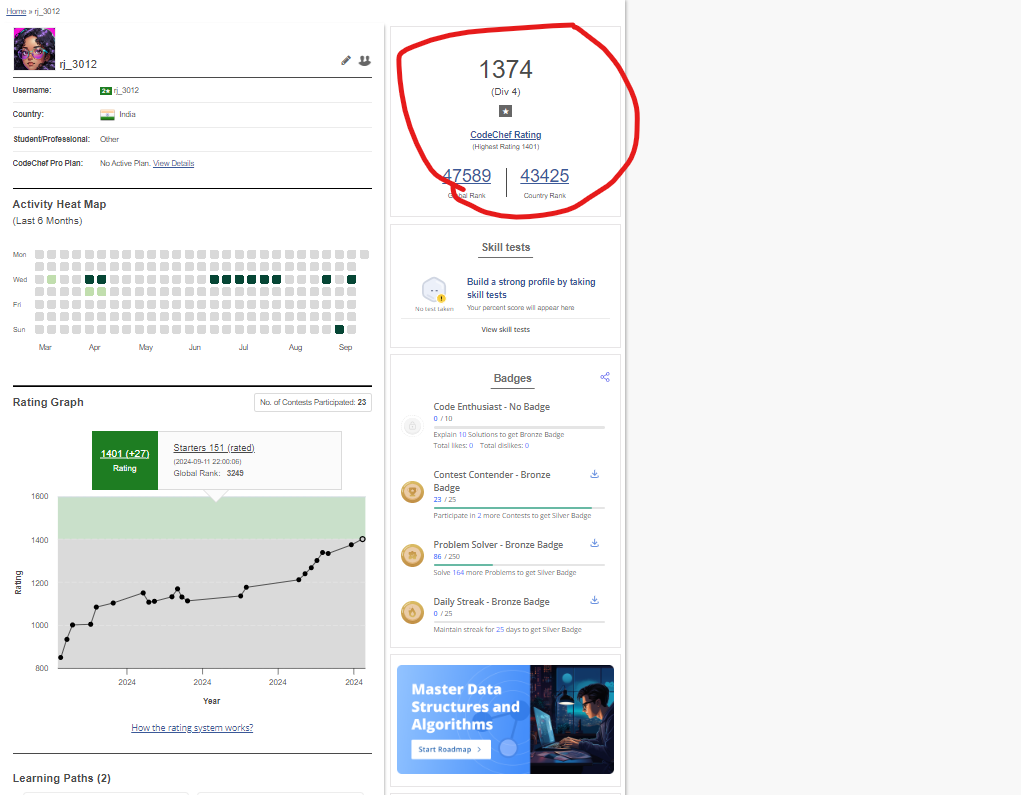1021x795 pixels.
Task: Click the India flag icon
Action: 107,115
